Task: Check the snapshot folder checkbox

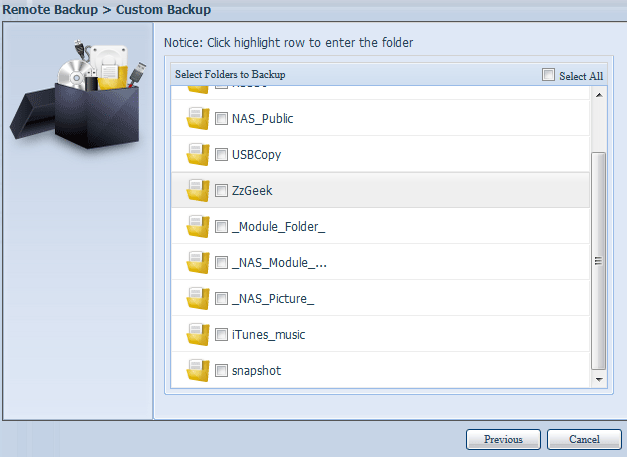Action: tap(221, 371)
